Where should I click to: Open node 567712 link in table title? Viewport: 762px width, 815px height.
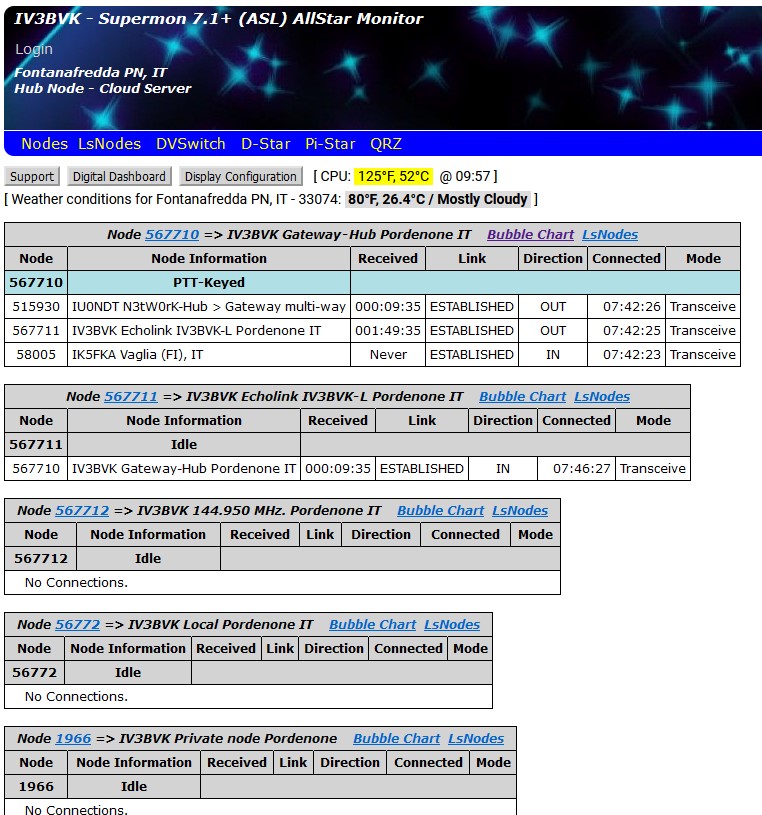click(x=82, y=510)
